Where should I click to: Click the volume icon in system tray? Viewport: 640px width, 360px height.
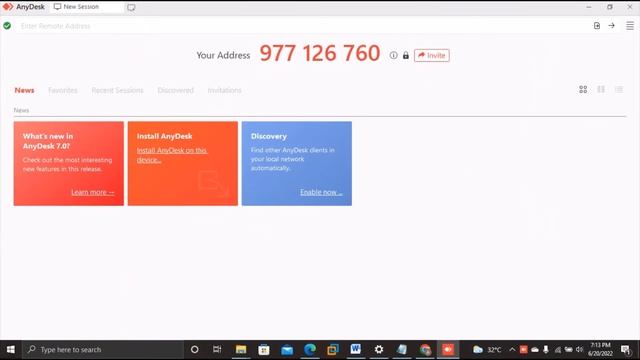coord(579,349)
